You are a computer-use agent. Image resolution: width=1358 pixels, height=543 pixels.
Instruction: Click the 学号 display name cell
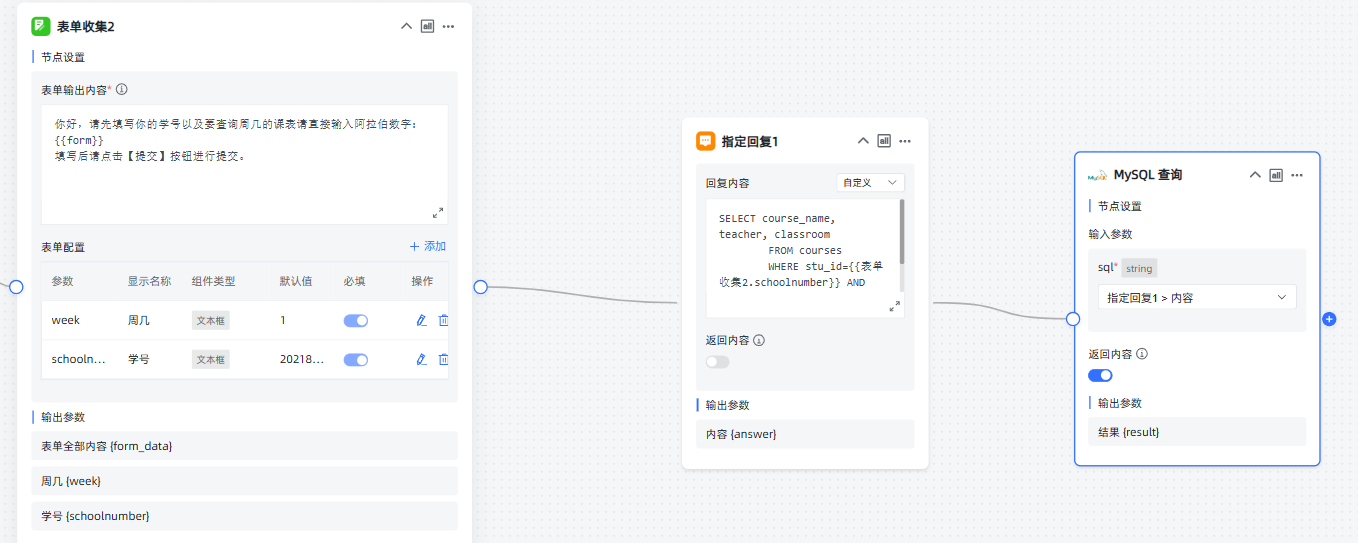(138, 359)
